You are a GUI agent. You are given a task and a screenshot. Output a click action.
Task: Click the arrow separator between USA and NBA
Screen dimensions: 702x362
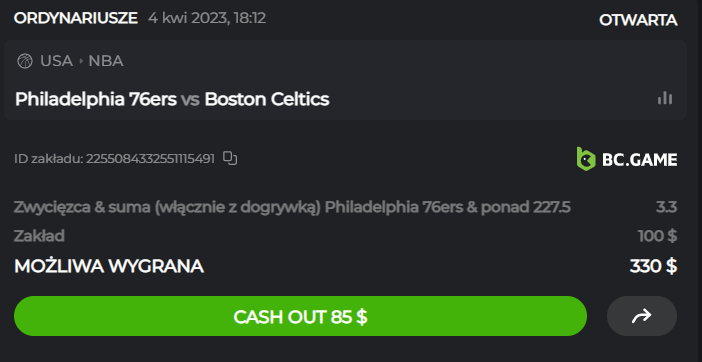(x=81, y=61)
